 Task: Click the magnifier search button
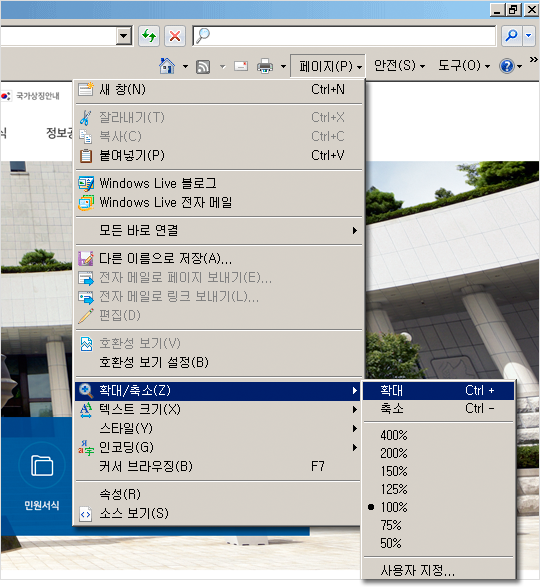pos(512,36)
